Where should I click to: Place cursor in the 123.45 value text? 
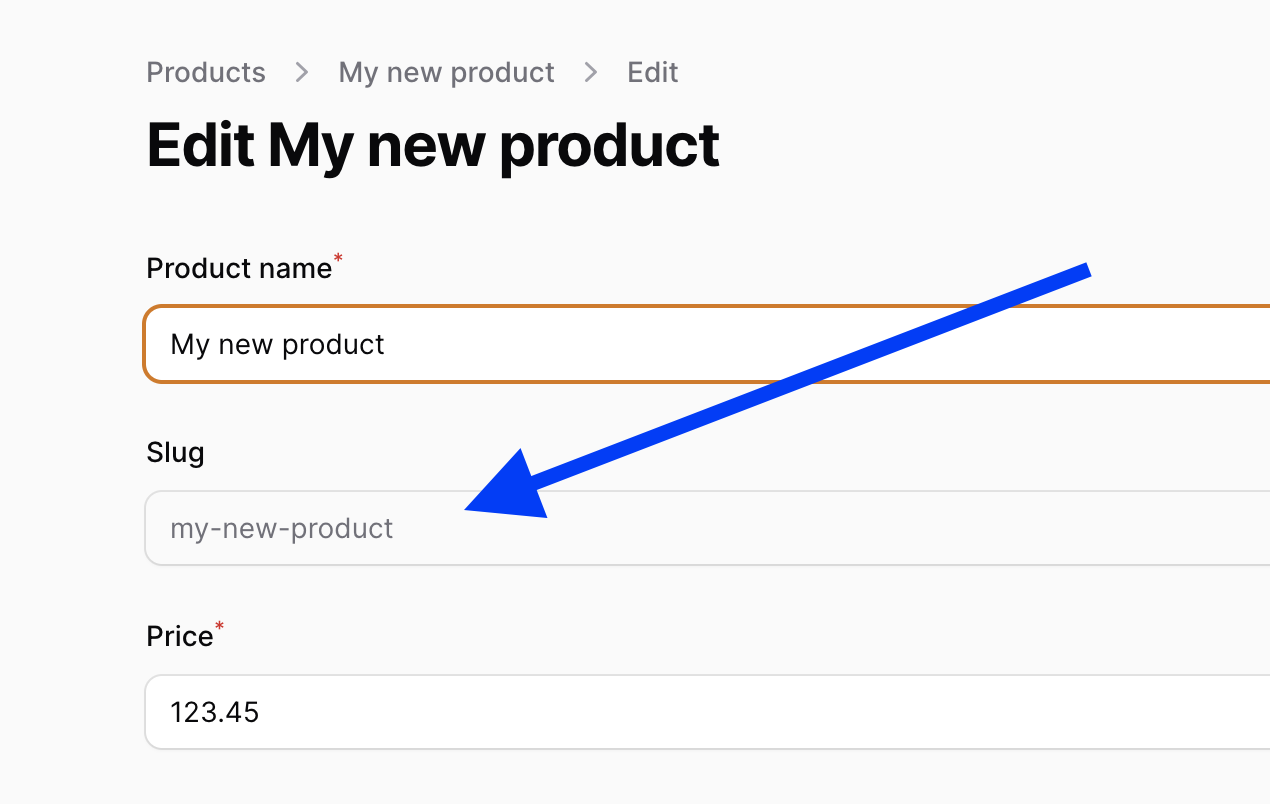pos(215,712)
